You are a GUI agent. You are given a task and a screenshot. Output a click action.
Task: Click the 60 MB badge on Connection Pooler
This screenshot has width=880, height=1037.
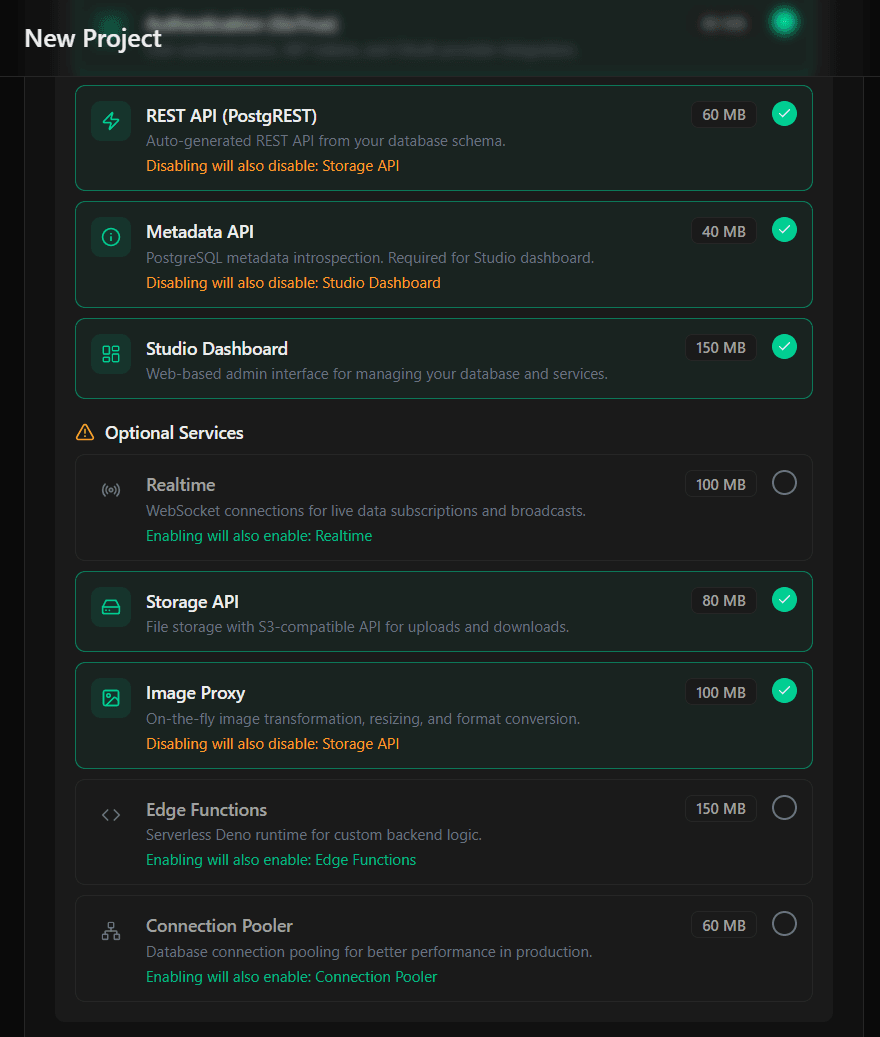(723, 924)
